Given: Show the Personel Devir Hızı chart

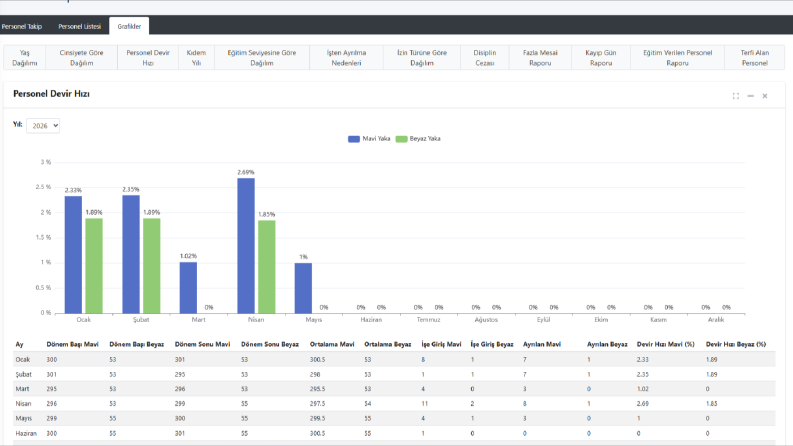Looking at the screenshot, I should click(148, 58).
